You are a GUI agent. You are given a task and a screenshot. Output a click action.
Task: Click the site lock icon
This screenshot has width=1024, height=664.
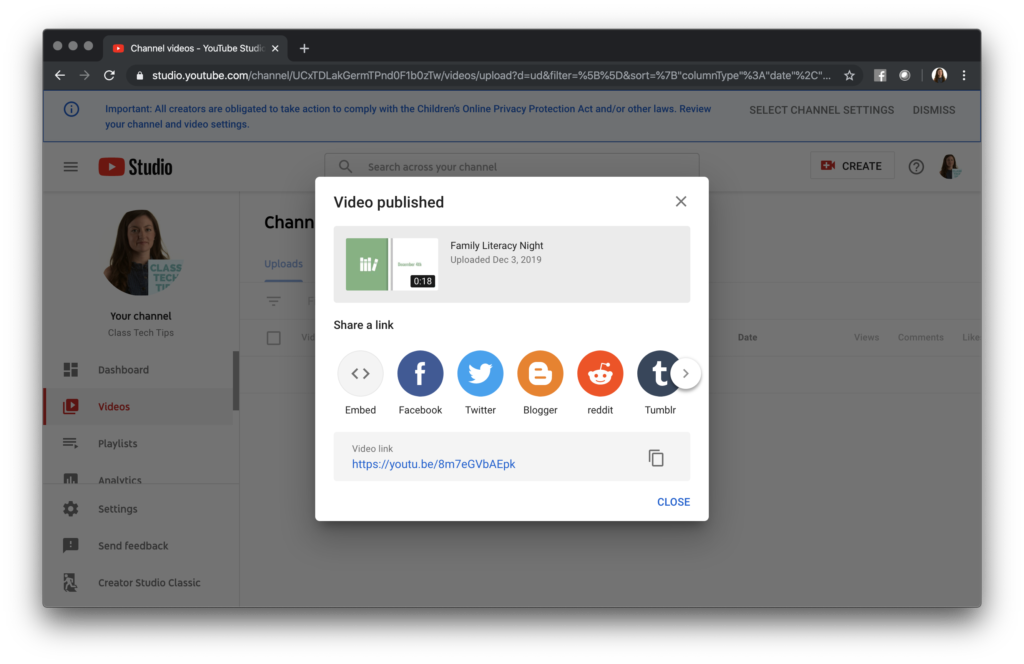139,76
